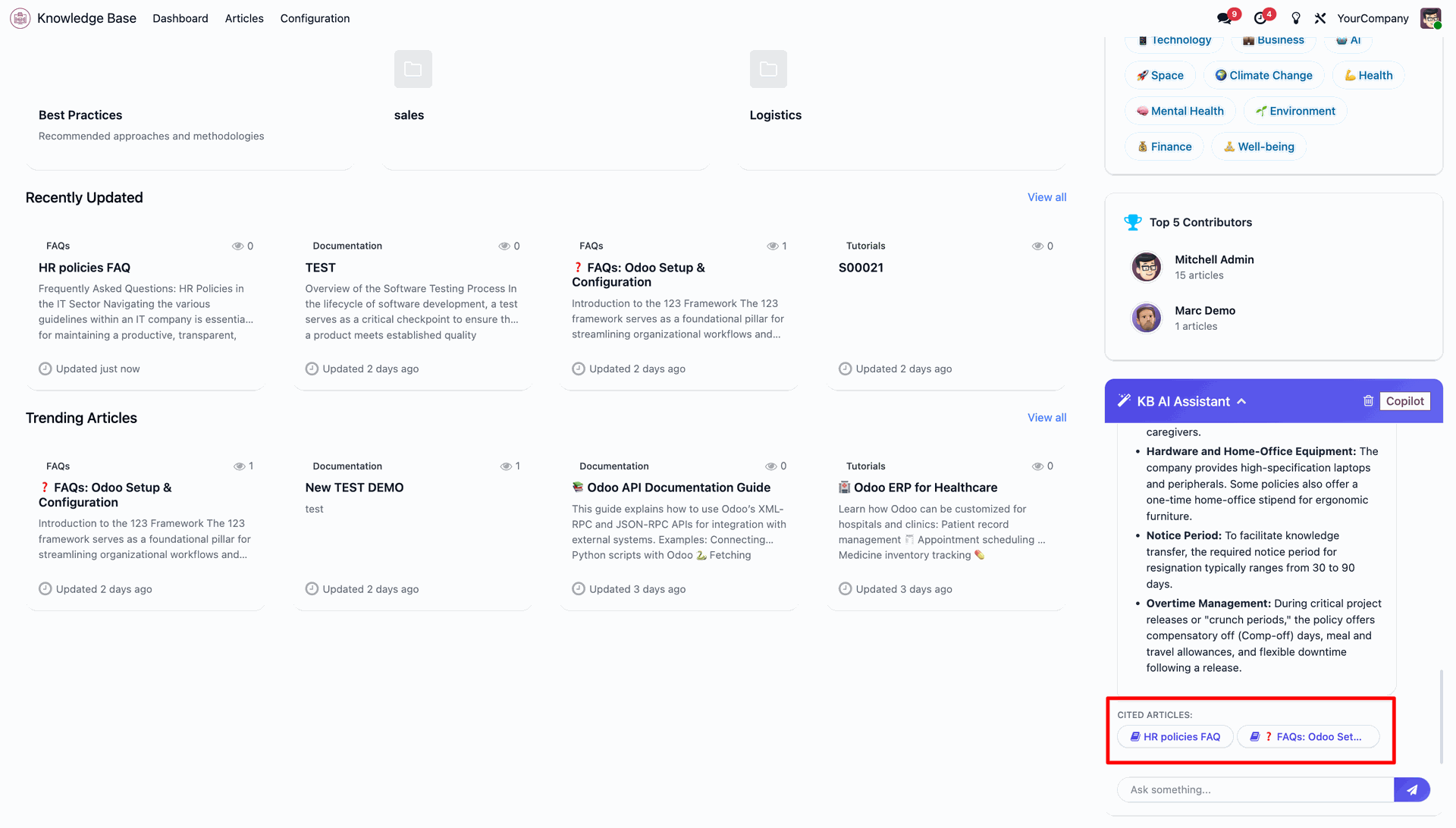Collapse the KB AI Assistant panel chevron
Image resolution: width=1456 pixels, height=828 pixels.
click(x=1241, y=401)
